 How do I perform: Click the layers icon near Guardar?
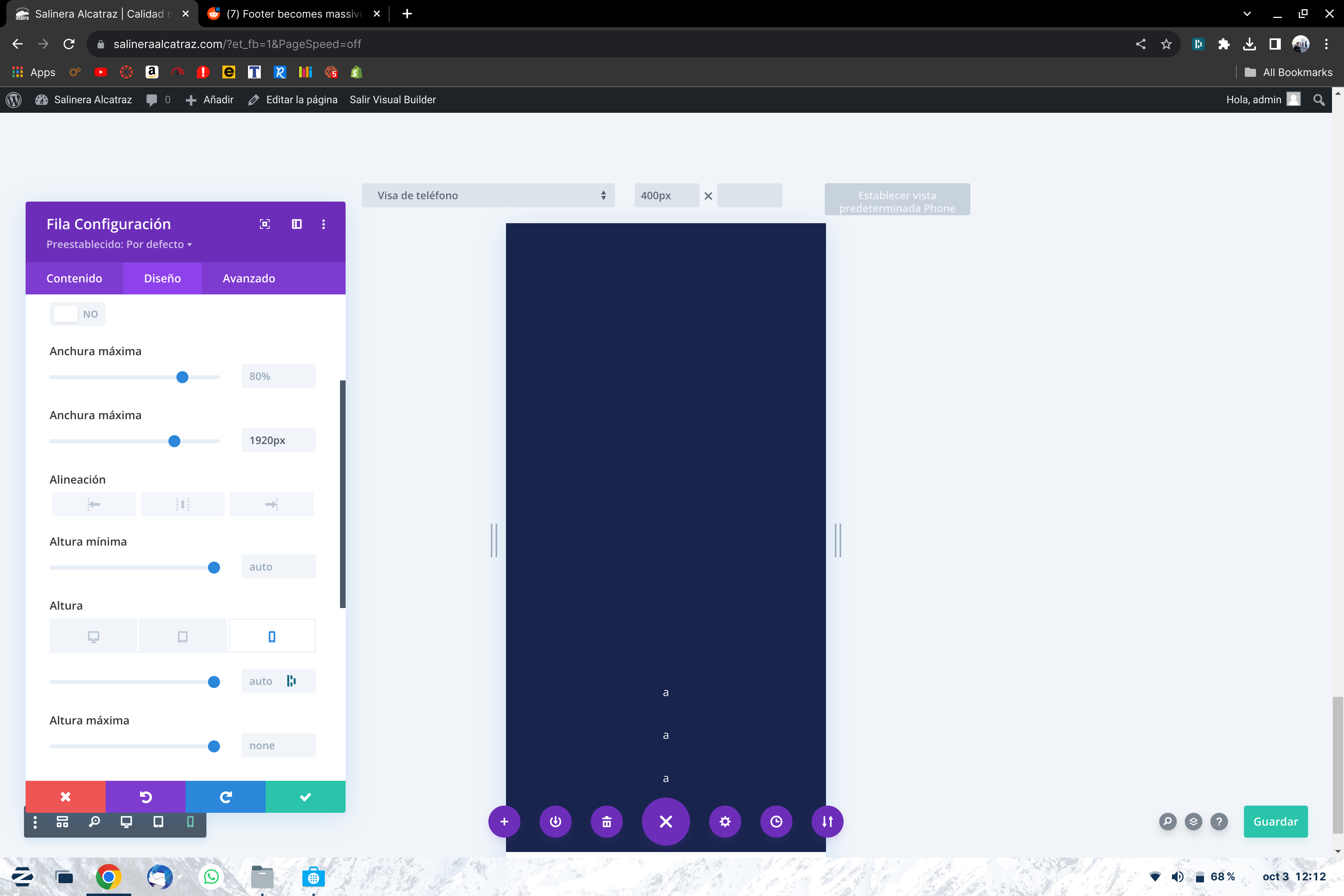pyautogui.click(x=1193, y=822)
